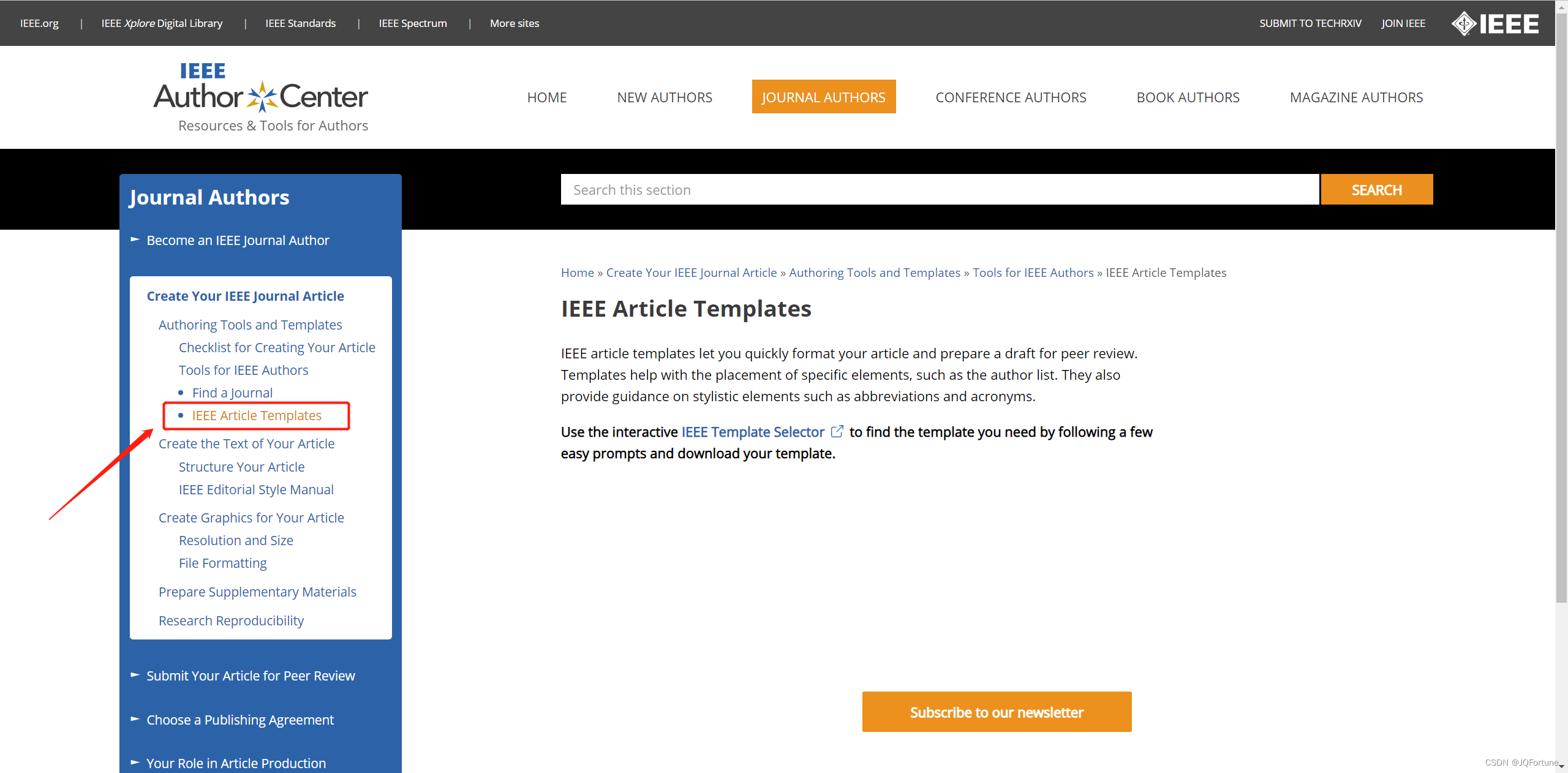1568x773 pixels.
Task: Click the IEEE Editorial Style Manual link
Action: pos(256,489)
